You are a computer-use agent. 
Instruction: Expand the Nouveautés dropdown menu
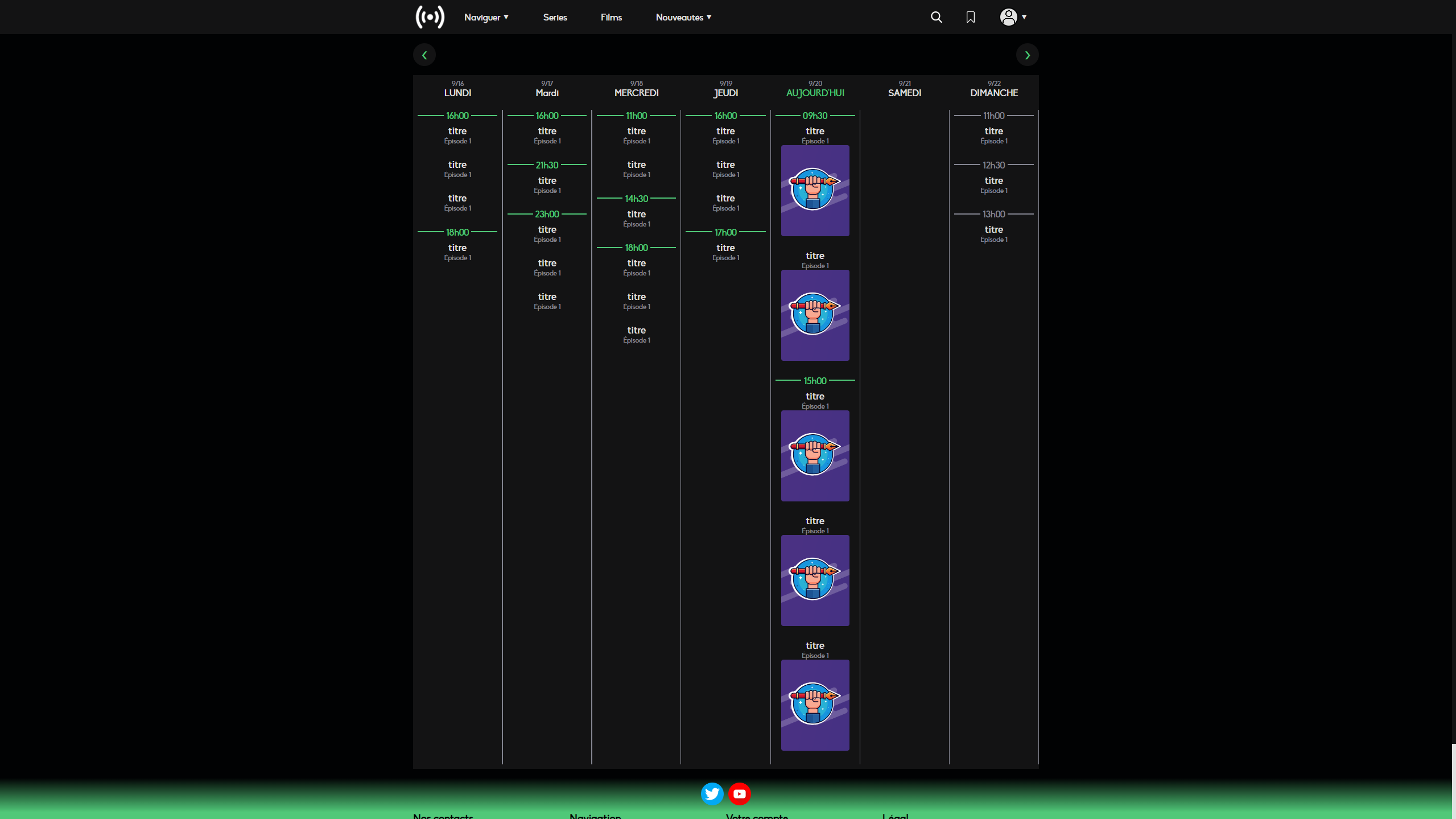coord(683,17)
